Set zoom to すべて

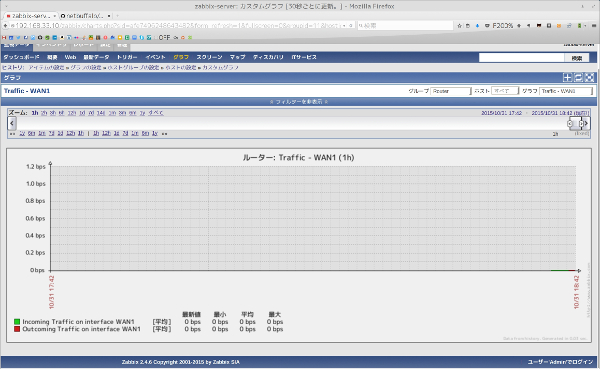pyautogui.click(x=155, y=113)
